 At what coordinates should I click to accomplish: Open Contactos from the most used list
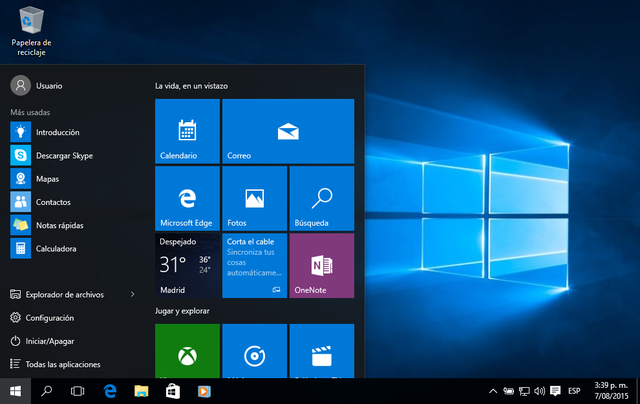point(40,202)
